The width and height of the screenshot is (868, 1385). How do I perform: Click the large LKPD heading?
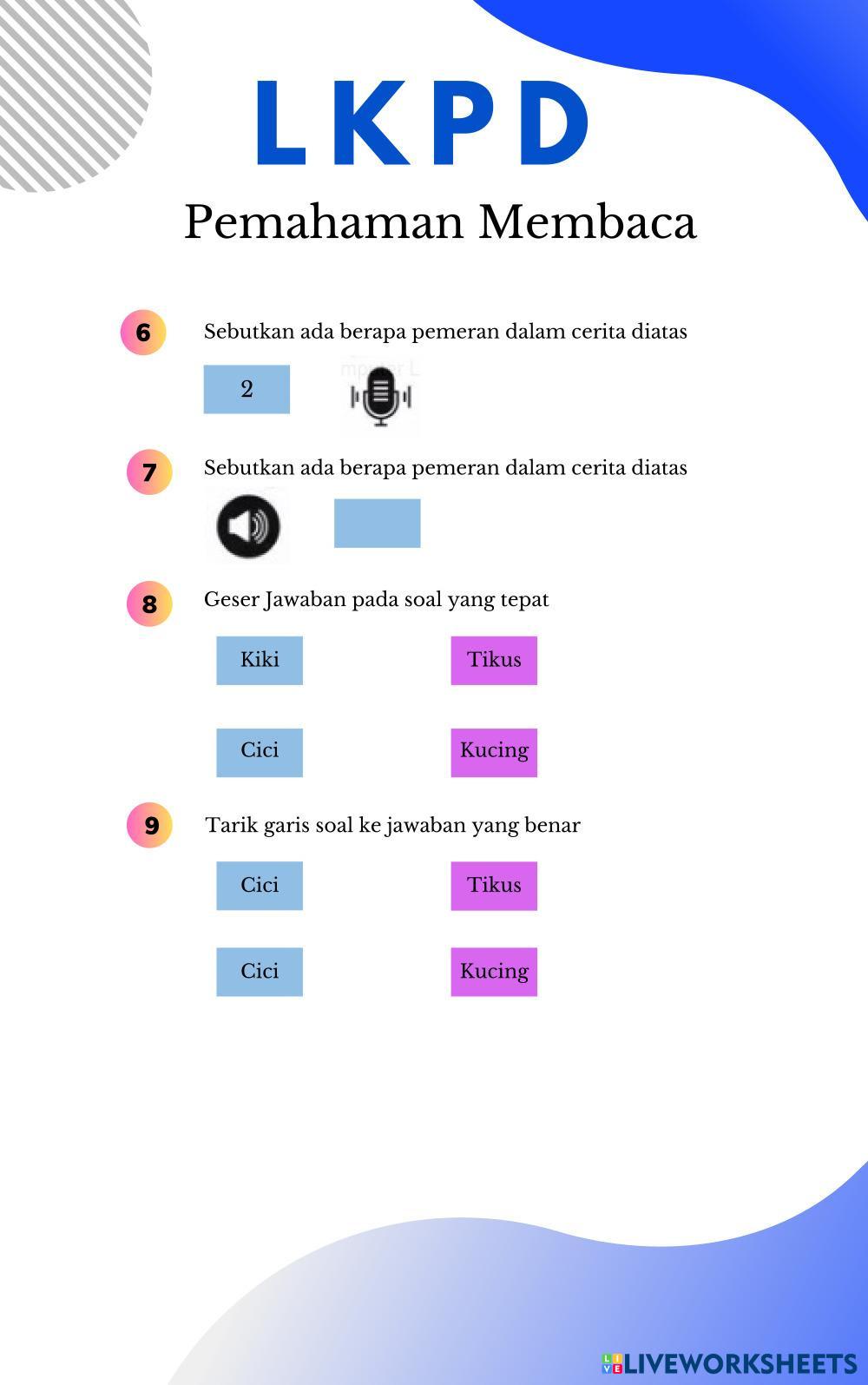click(x=423, y=123)
